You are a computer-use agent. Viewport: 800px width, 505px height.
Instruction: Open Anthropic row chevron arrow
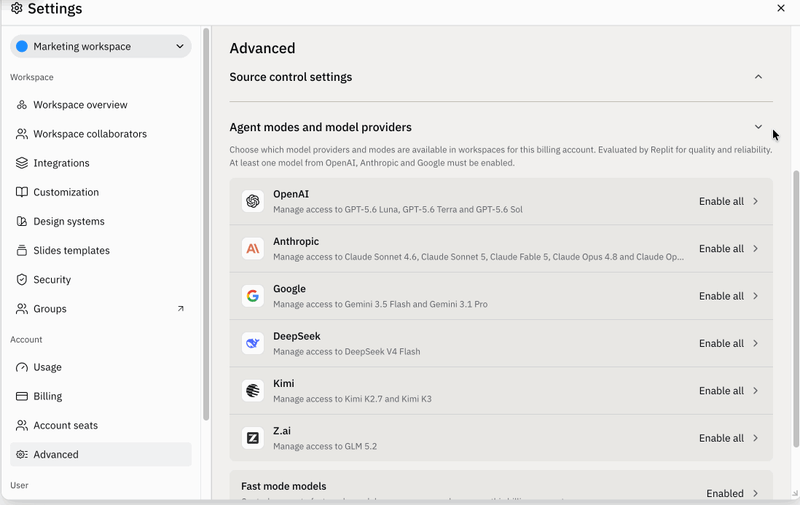(756, 248)
